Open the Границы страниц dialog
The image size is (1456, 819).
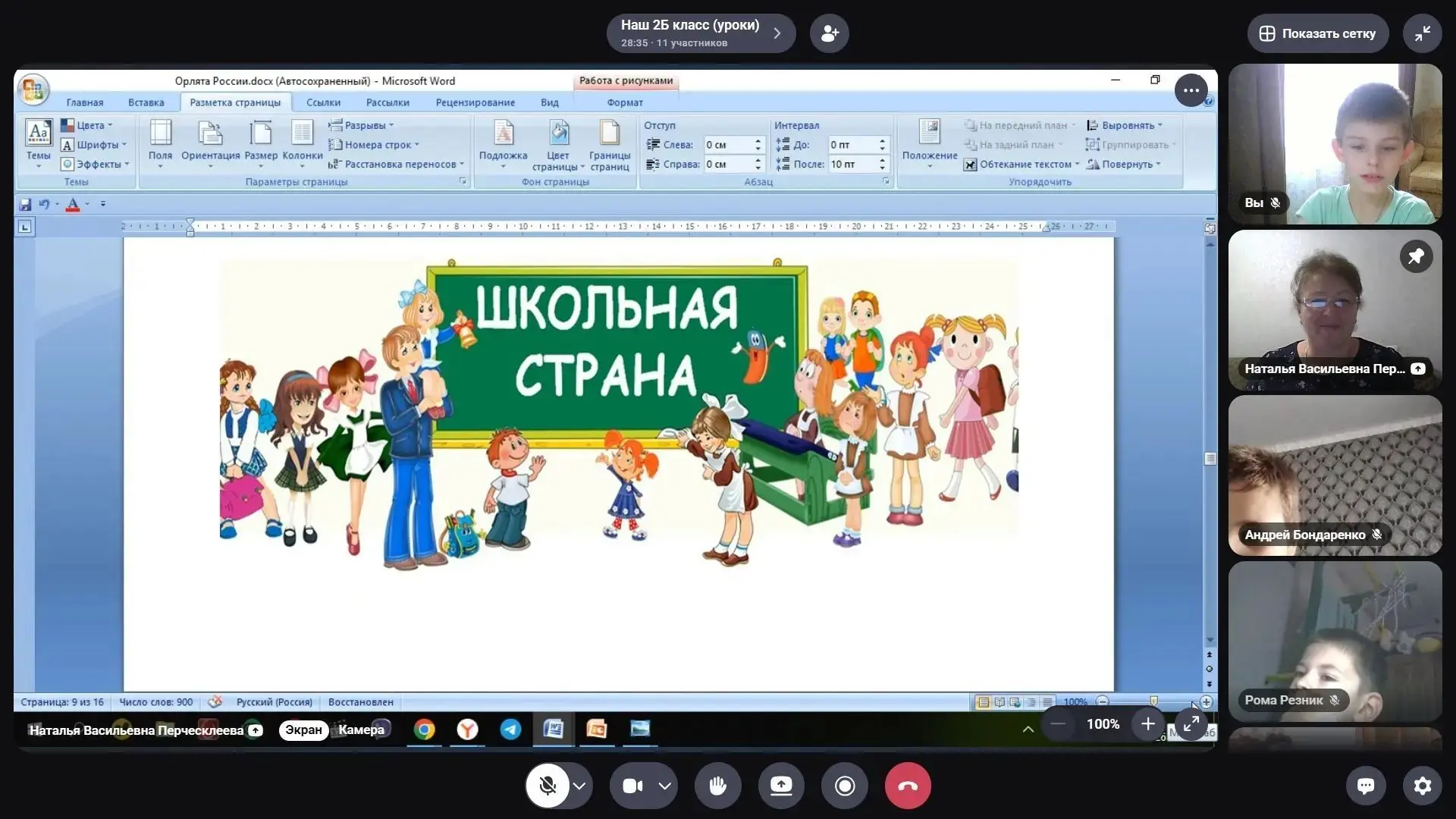tap(610, 144)
